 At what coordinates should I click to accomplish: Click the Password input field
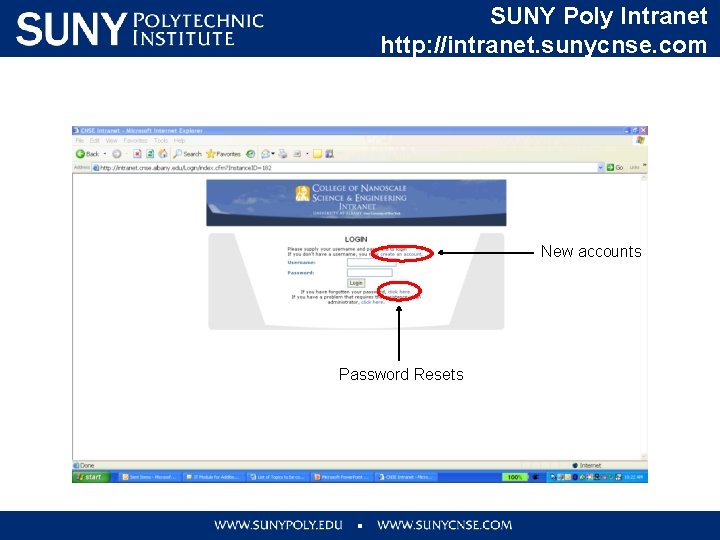coord(370,272)
